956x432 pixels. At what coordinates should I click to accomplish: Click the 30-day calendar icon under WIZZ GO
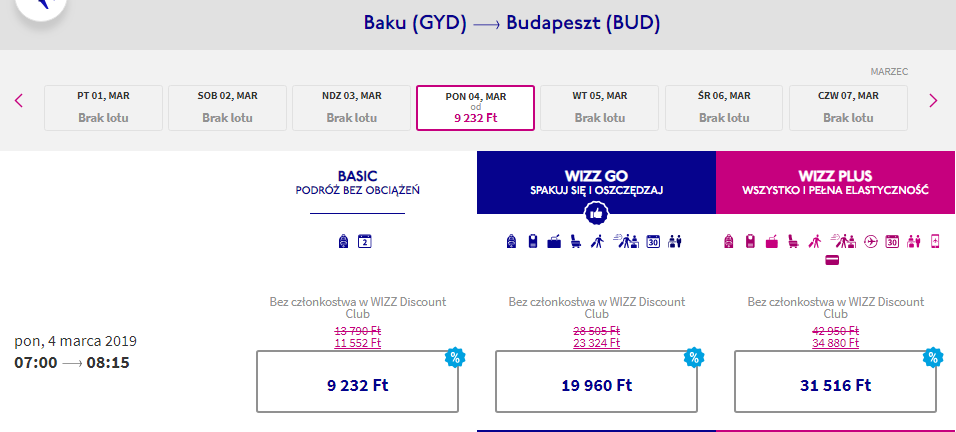pos(653,241)
